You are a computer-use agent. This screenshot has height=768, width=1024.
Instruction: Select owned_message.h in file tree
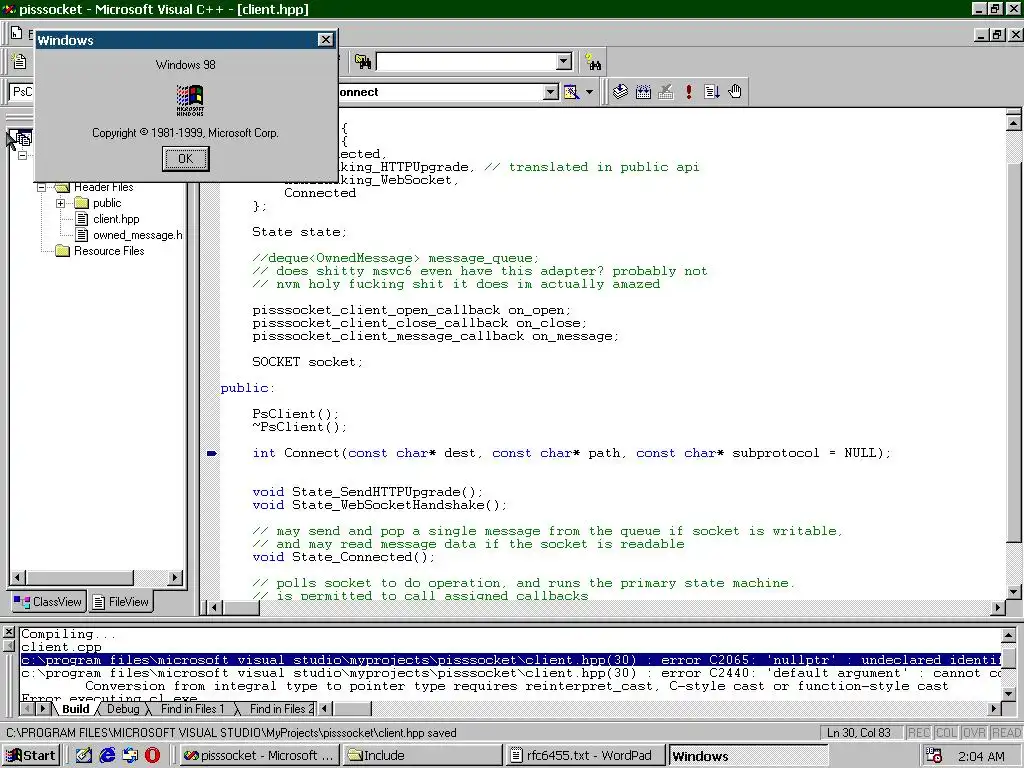tap(138, 235)
